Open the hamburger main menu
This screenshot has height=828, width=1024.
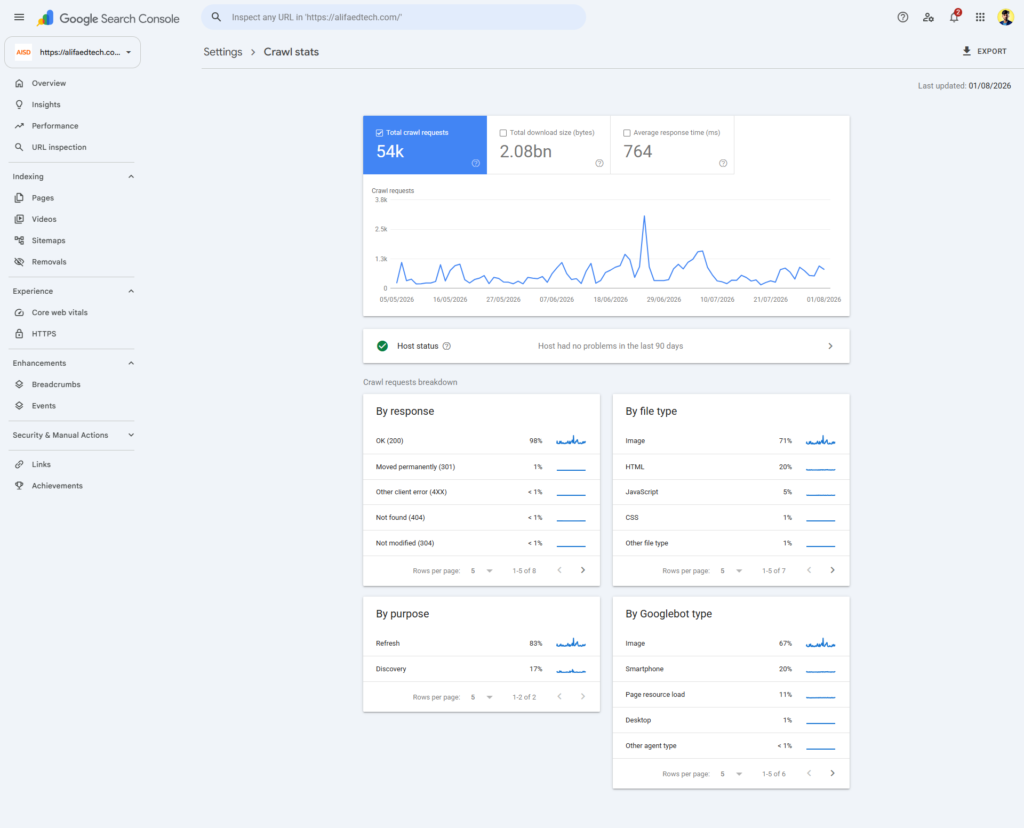19,18
